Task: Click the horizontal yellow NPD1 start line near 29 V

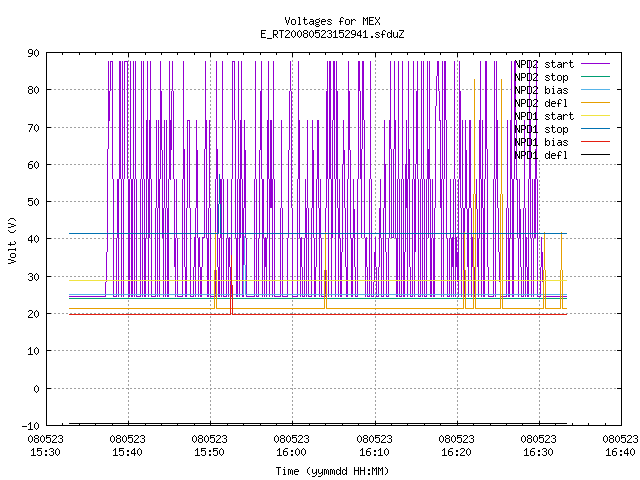Action: coord(318,280)
